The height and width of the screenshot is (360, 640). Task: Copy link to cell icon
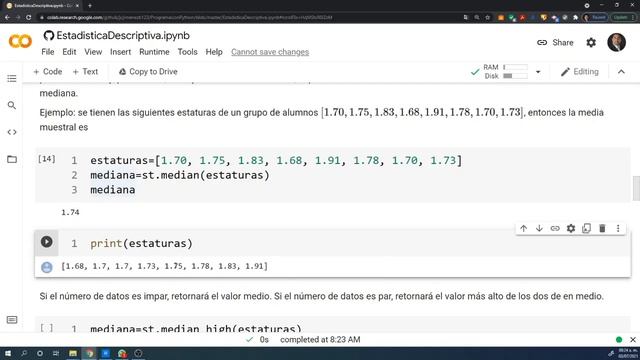(x=555, y=229)
